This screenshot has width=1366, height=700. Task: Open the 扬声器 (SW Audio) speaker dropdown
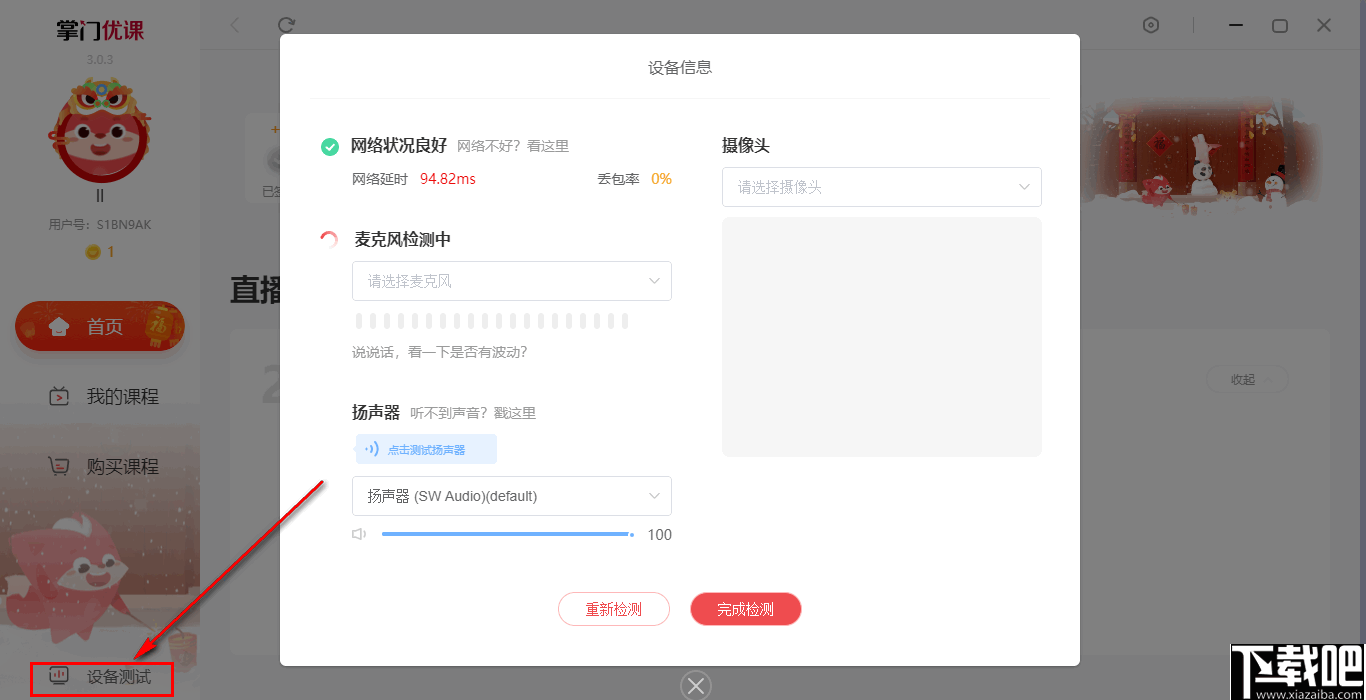(511, 496)
